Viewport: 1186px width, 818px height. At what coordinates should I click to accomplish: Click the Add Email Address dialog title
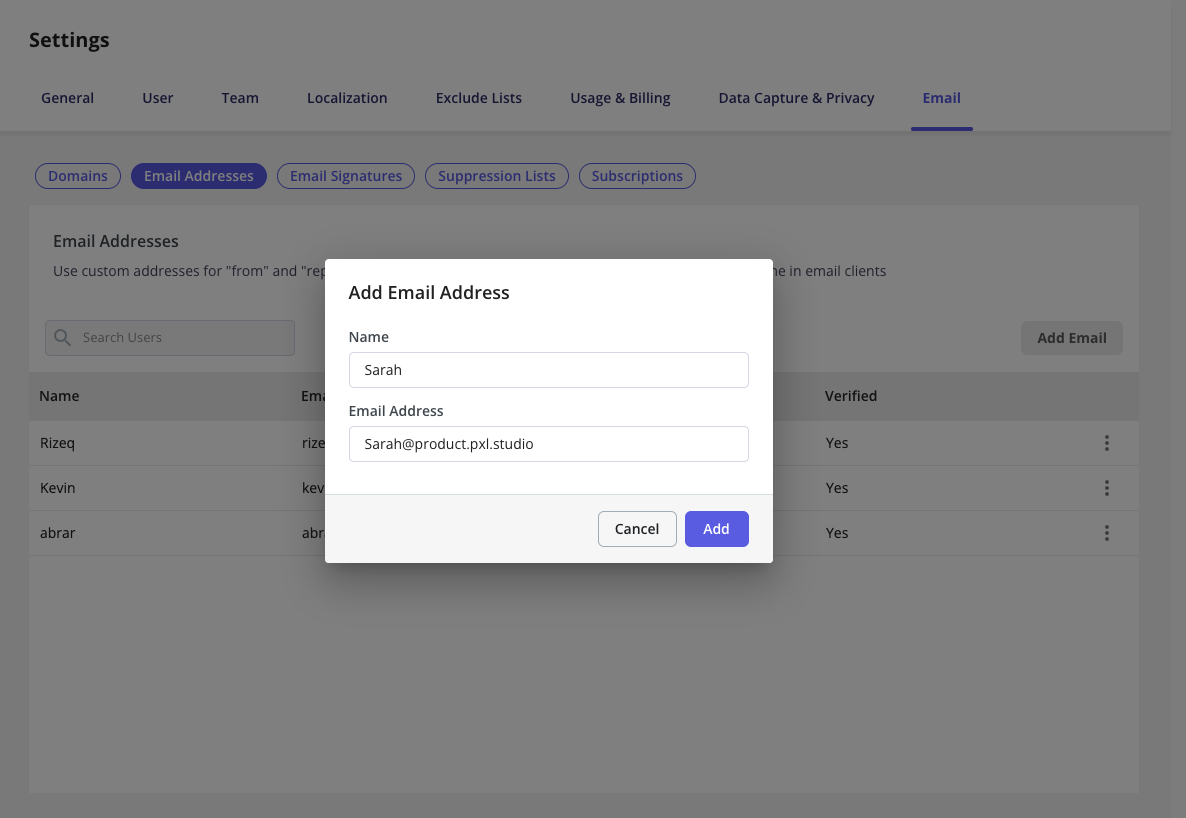coord(429,293)
